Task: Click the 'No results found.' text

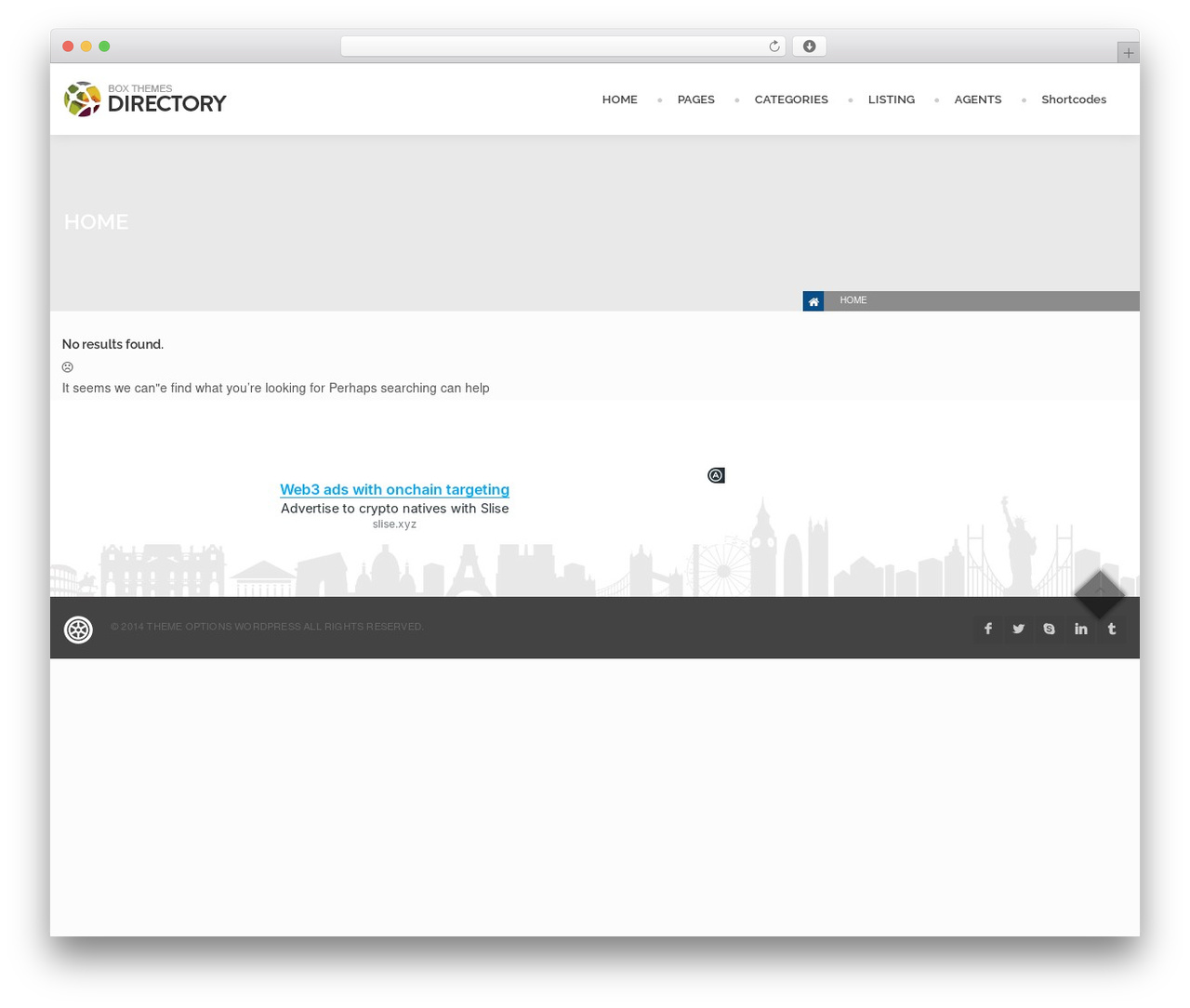Action: (x=112, y=344)
